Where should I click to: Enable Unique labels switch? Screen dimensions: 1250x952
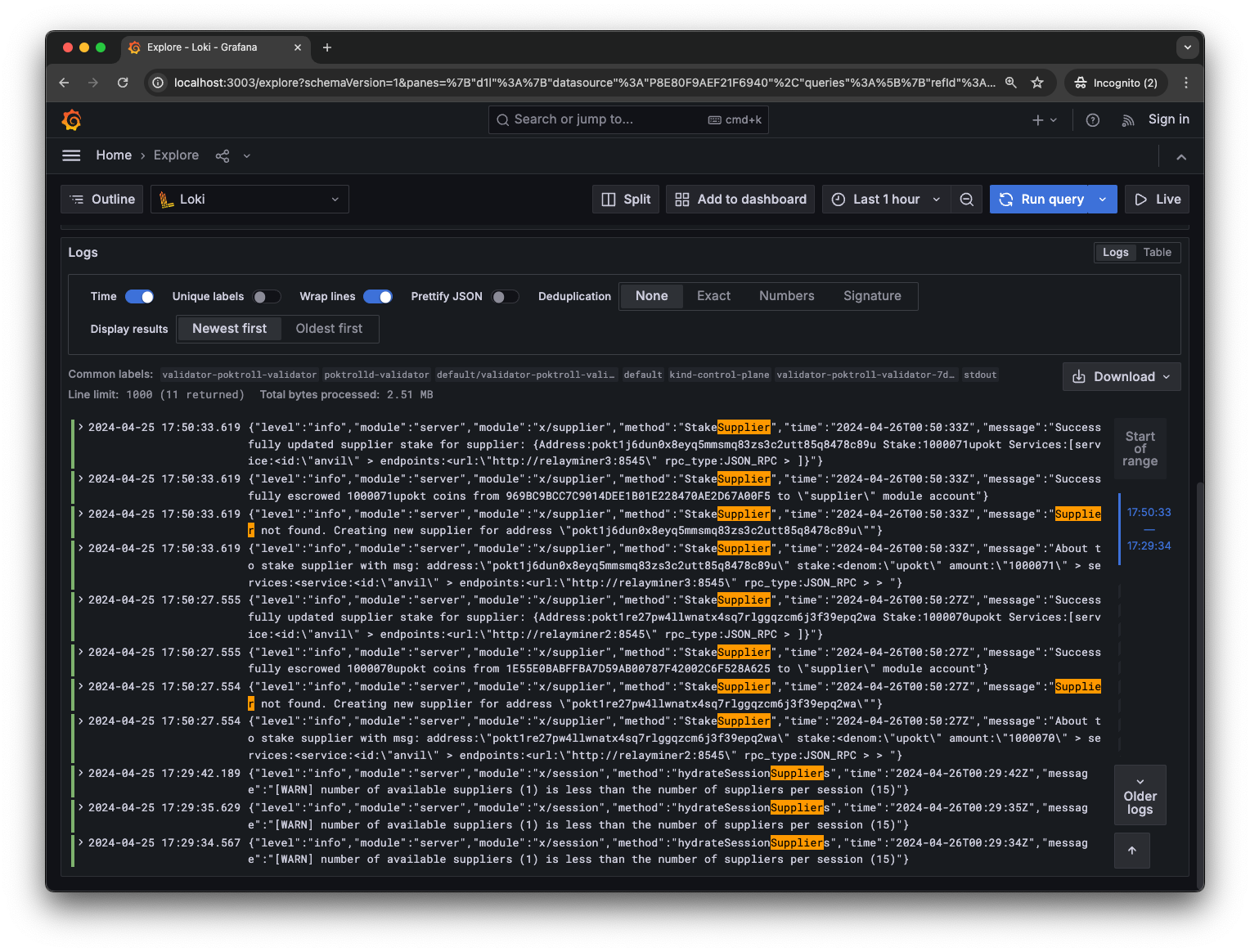coord(267,297)
